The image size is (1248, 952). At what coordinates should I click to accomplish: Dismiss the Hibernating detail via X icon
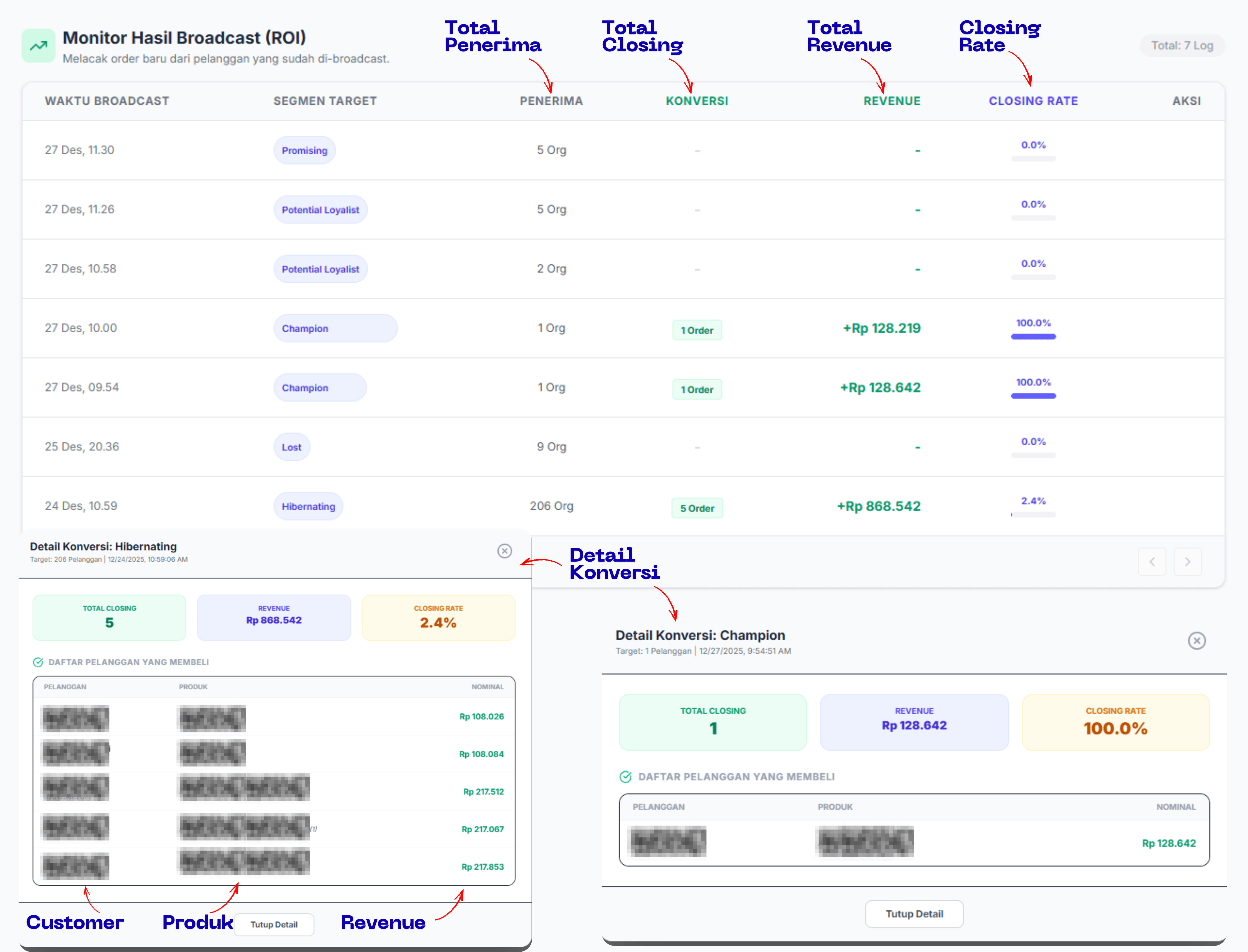(505, 551)
